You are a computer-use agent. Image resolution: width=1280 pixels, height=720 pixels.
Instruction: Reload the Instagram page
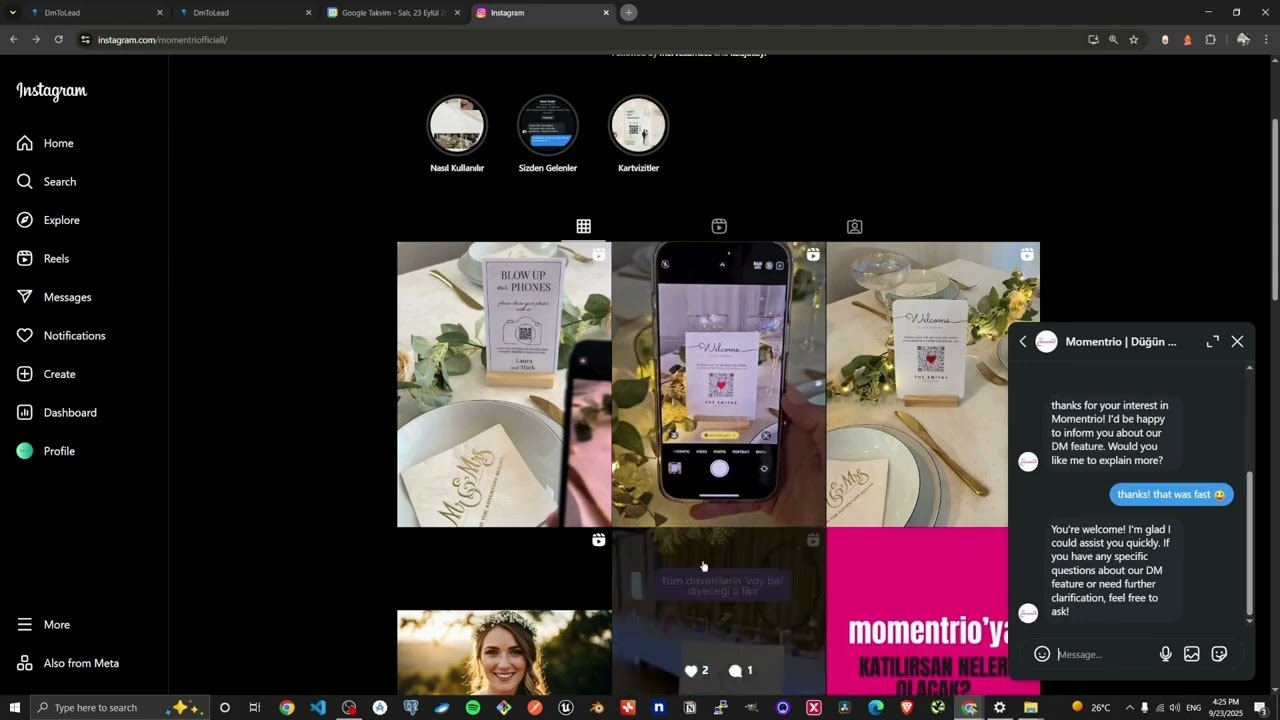(59, 40)
